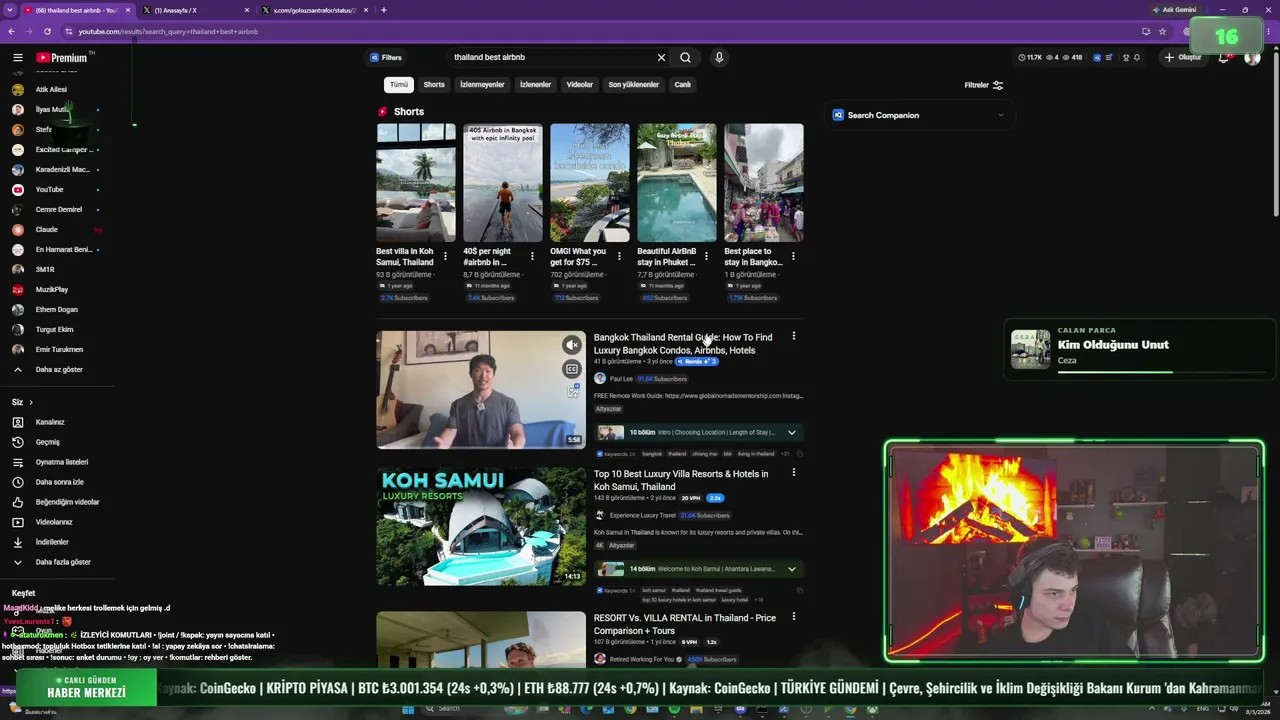Select the Son yüklenenler filter chip

point(634,85)
